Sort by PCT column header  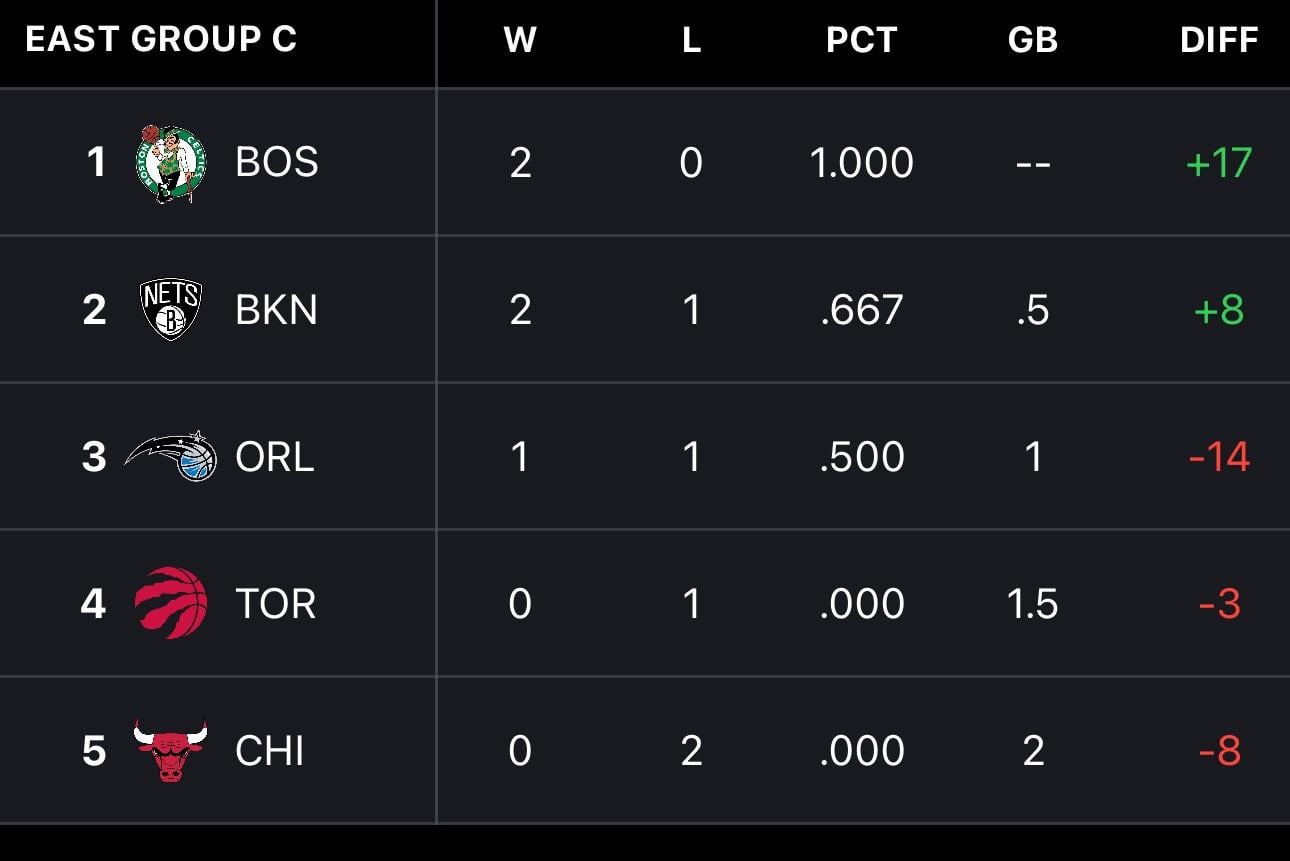[861, 40]
